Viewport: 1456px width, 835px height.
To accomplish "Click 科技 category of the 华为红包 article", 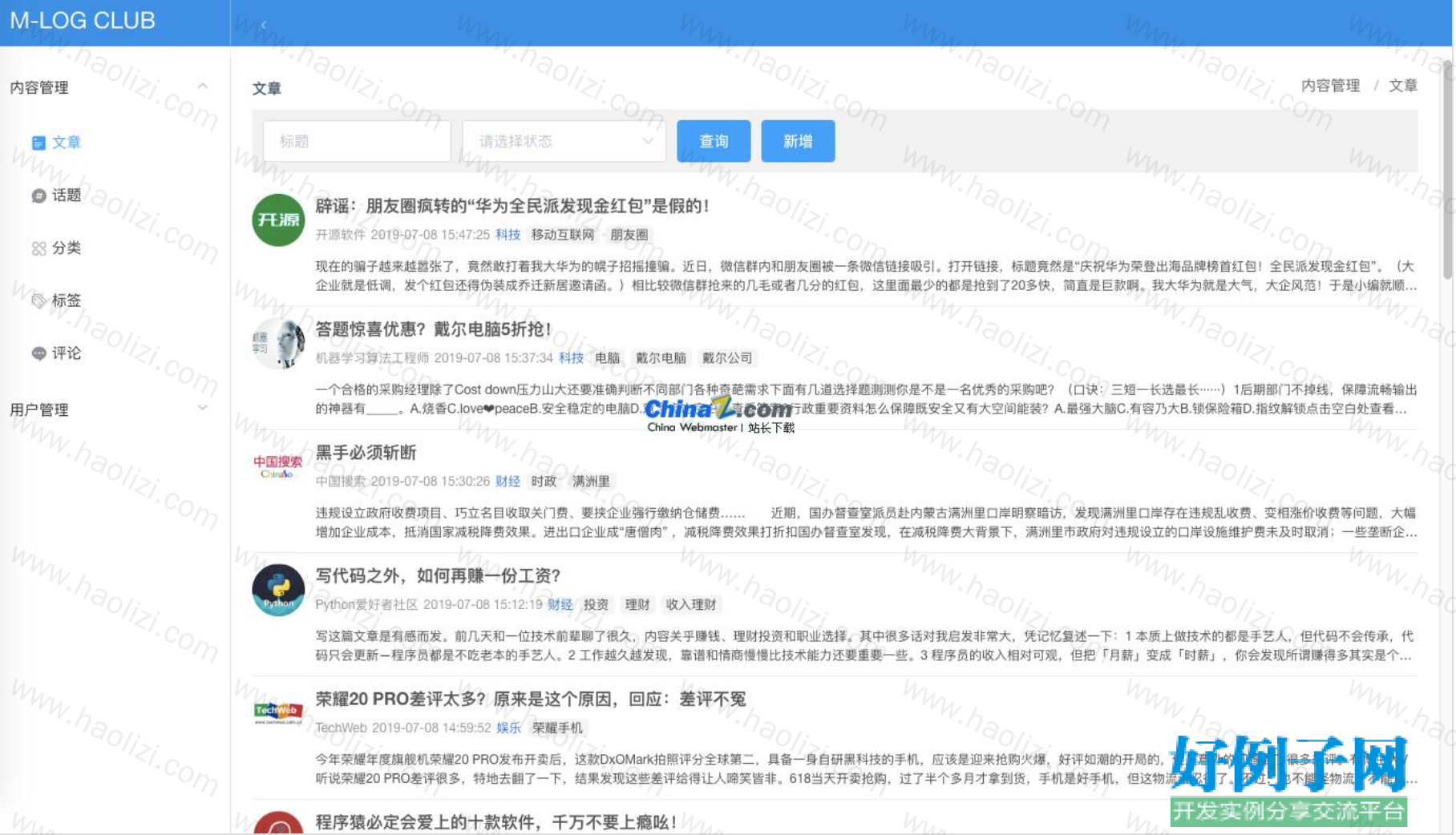I will (508, 235).
